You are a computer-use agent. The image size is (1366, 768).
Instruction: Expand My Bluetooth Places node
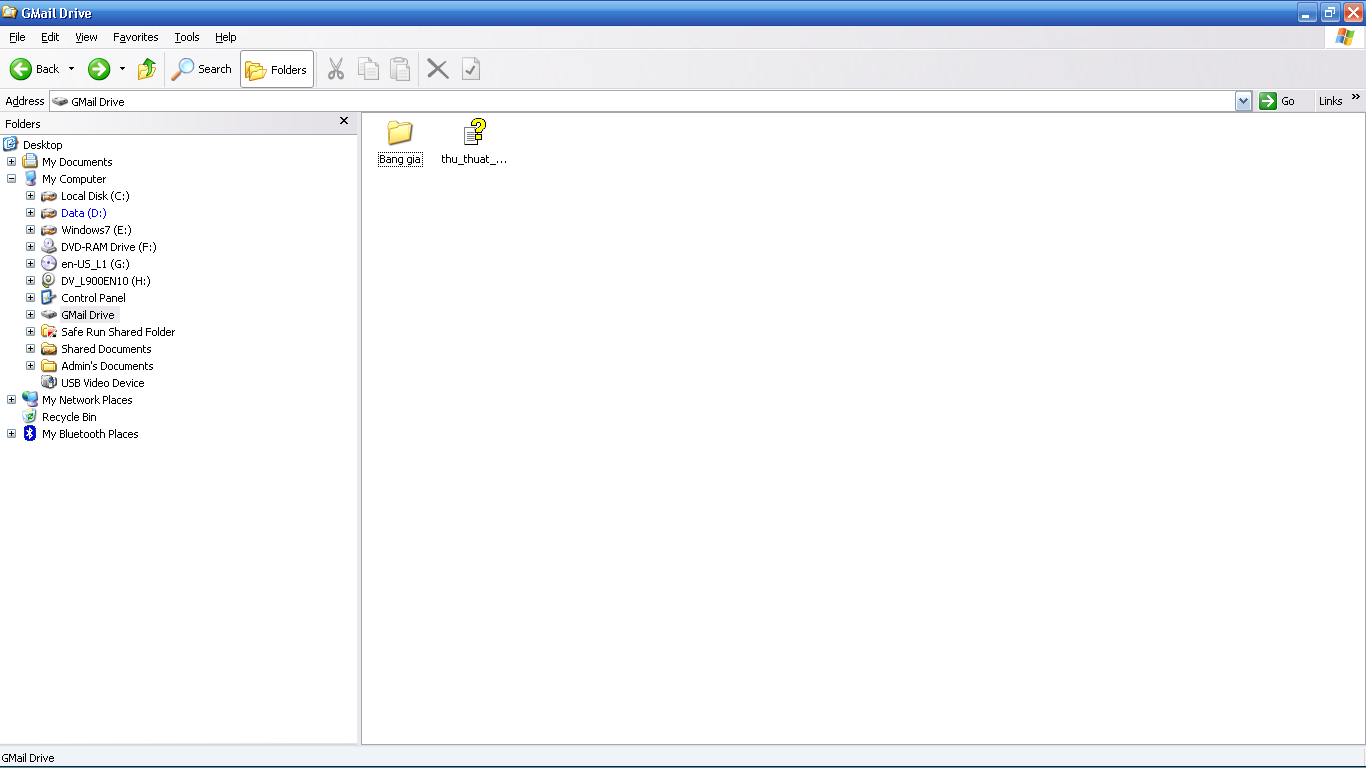[x=12, y=434]
